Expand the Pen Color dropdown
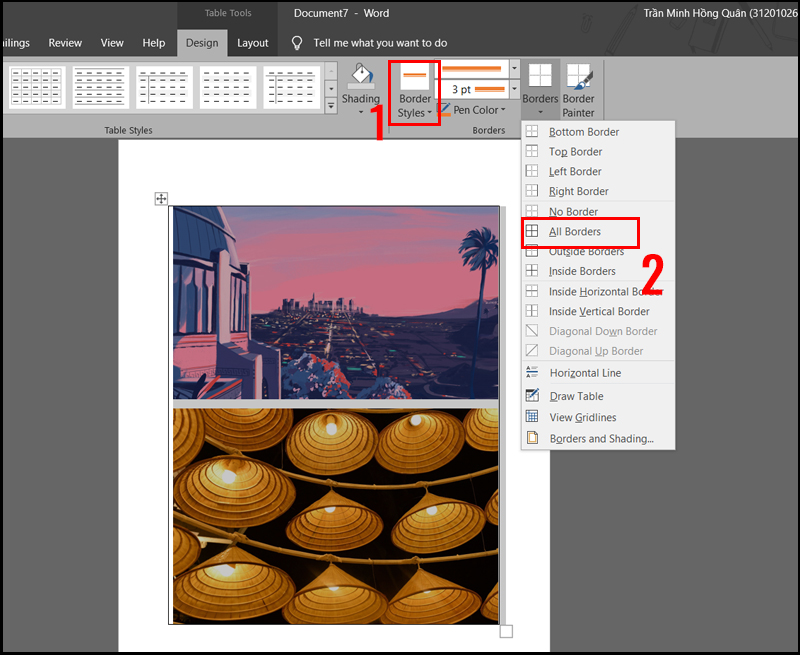This screenshot has height=655, width=800. pyautogui.click(x=503, y=110)
